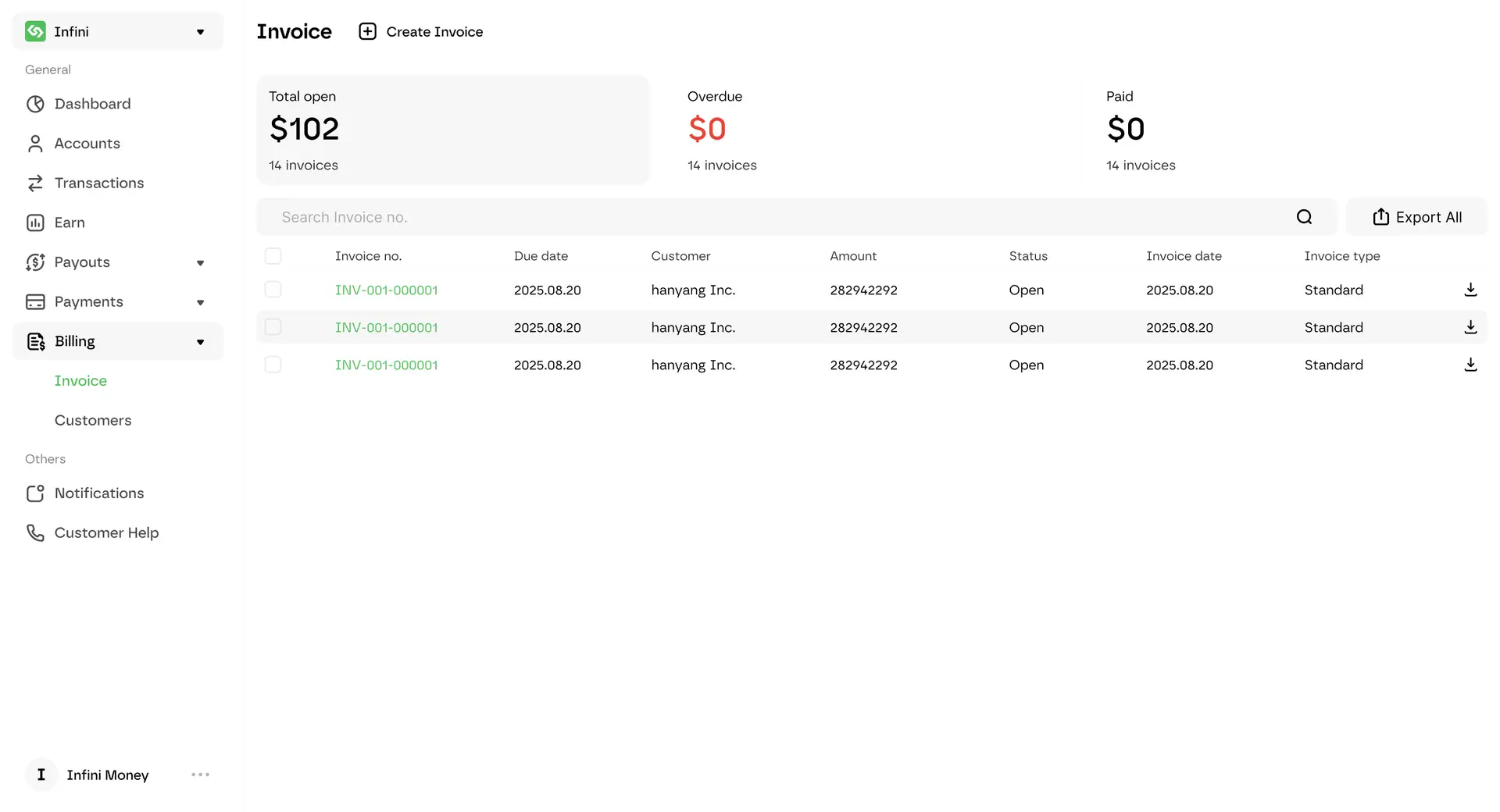The height and width of the screenshot is (812, 1500).
Task: Go to Accounts in sidebar
Action: (x=87, y=144)
